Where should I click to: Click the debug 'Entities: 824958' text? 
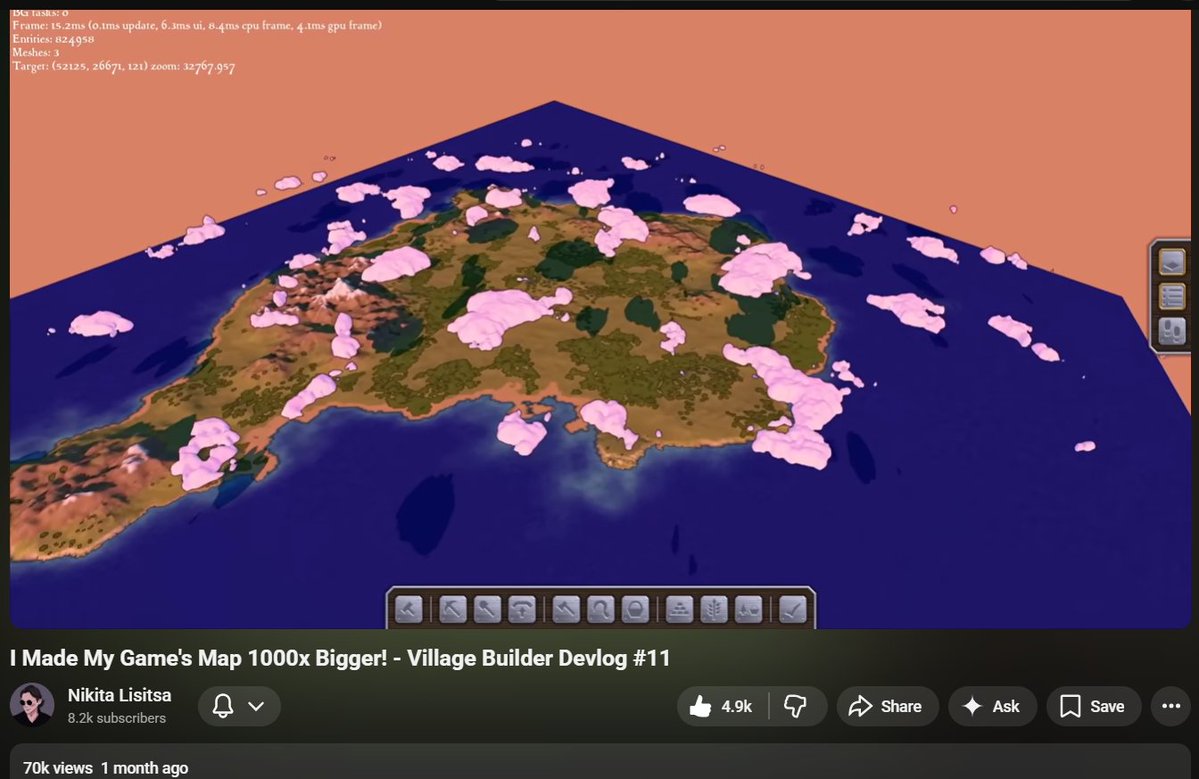coord(53,39)
